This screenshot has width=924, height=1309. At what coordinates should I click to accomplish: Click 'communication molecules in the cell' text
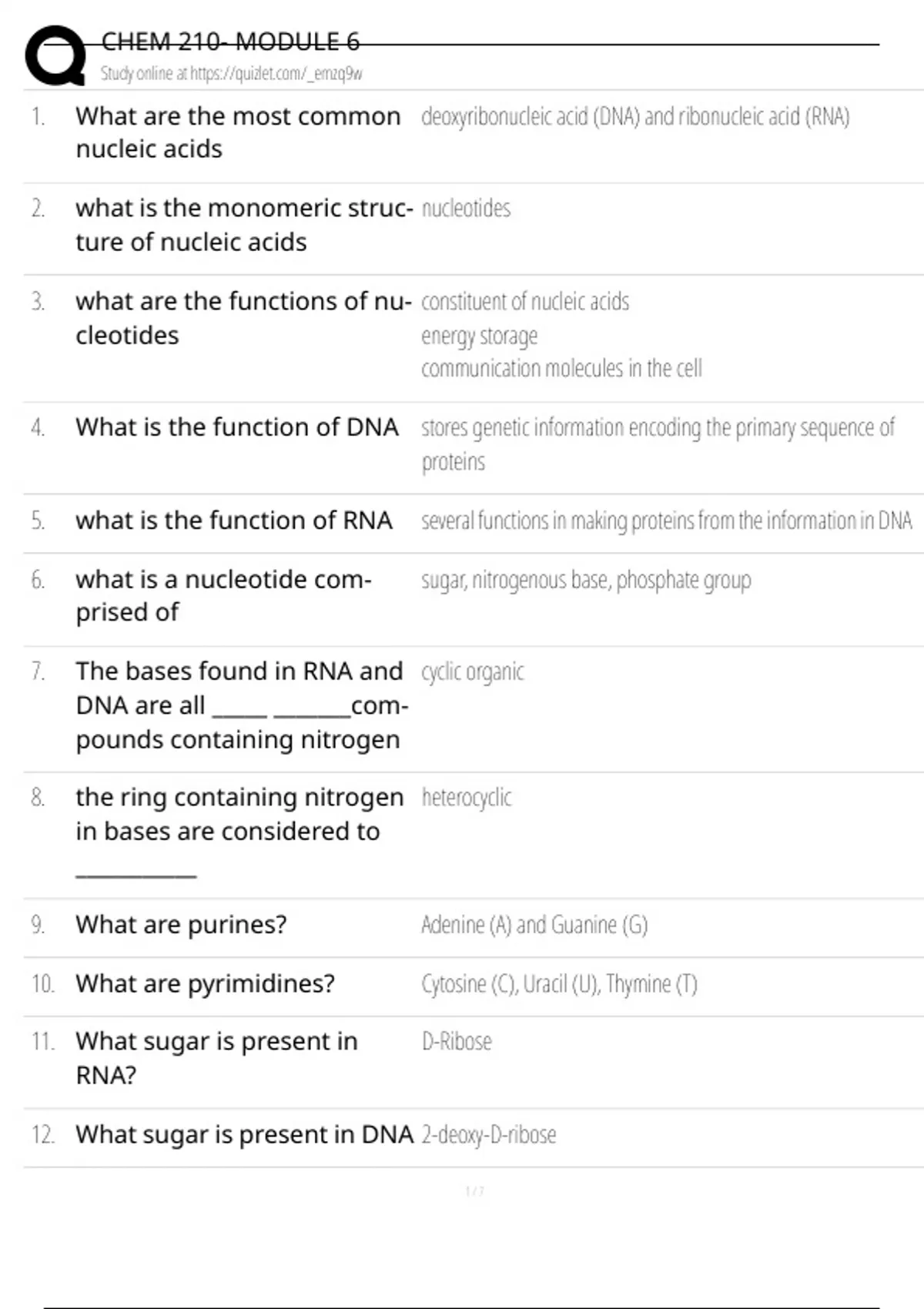coord(561,369)
